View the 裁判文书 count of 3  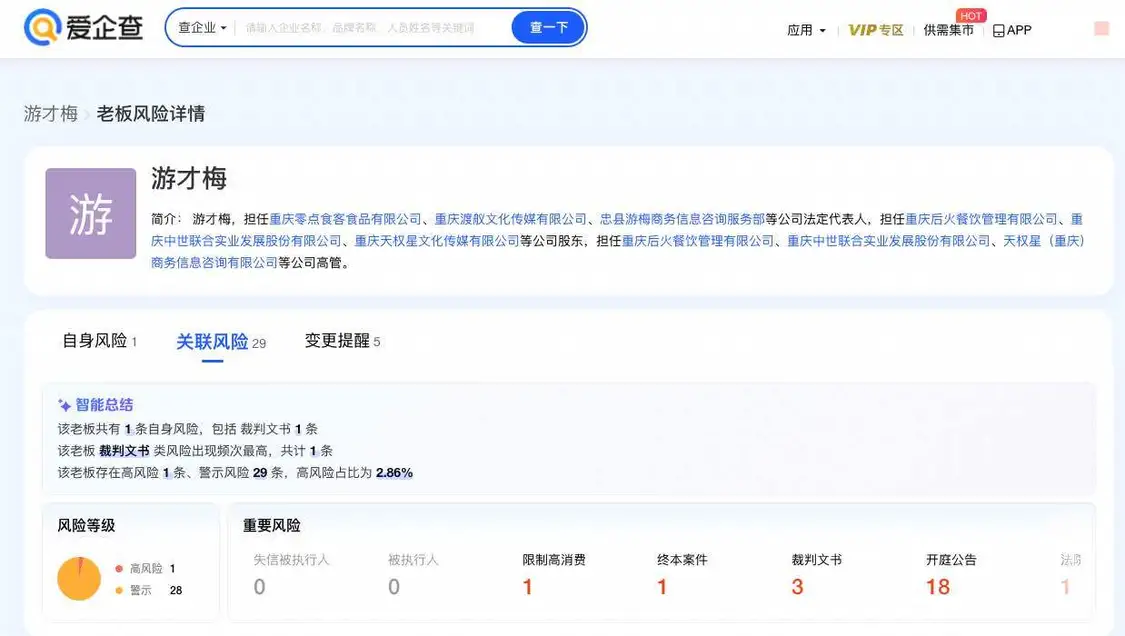[797, 587]
